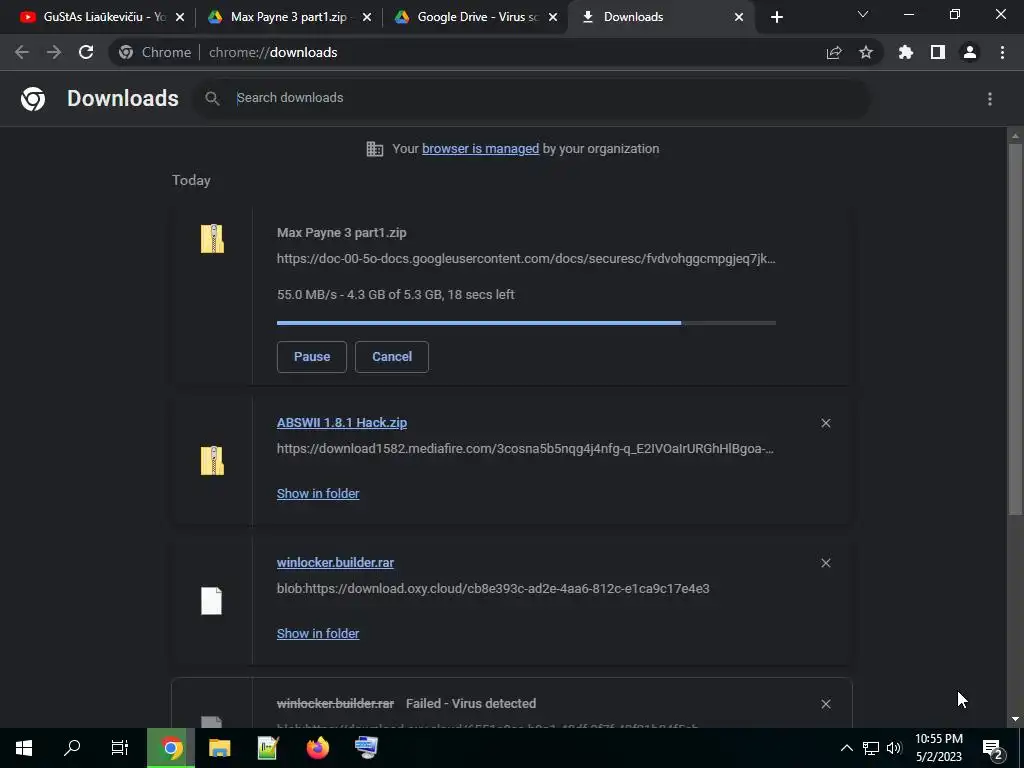Image resolution: width=1024 pixels, height=768 pixels.
Task: Open ABSWII 1.8.1 Hack.zip file
Action: tap(342, 423)
